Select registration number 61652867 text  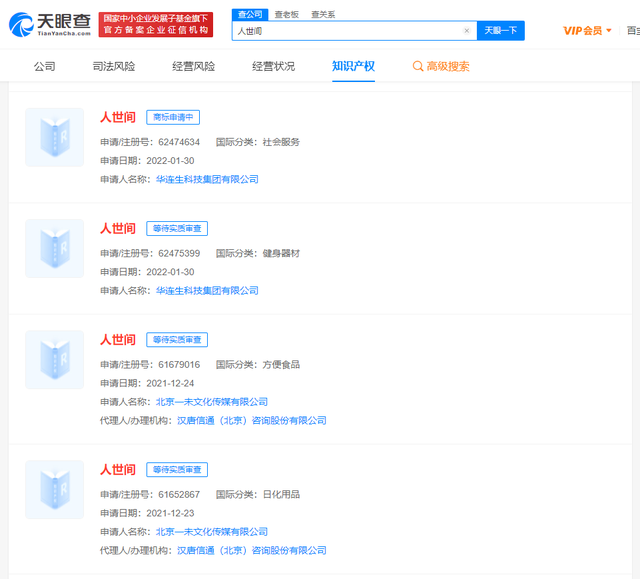point(179,495)
